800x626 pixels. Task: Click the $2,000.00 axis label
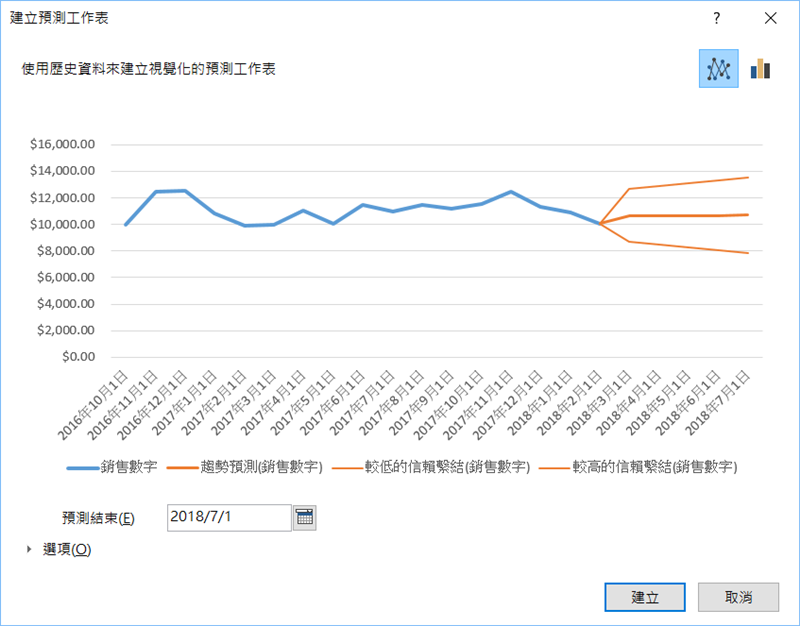click(x=66, y=330)
